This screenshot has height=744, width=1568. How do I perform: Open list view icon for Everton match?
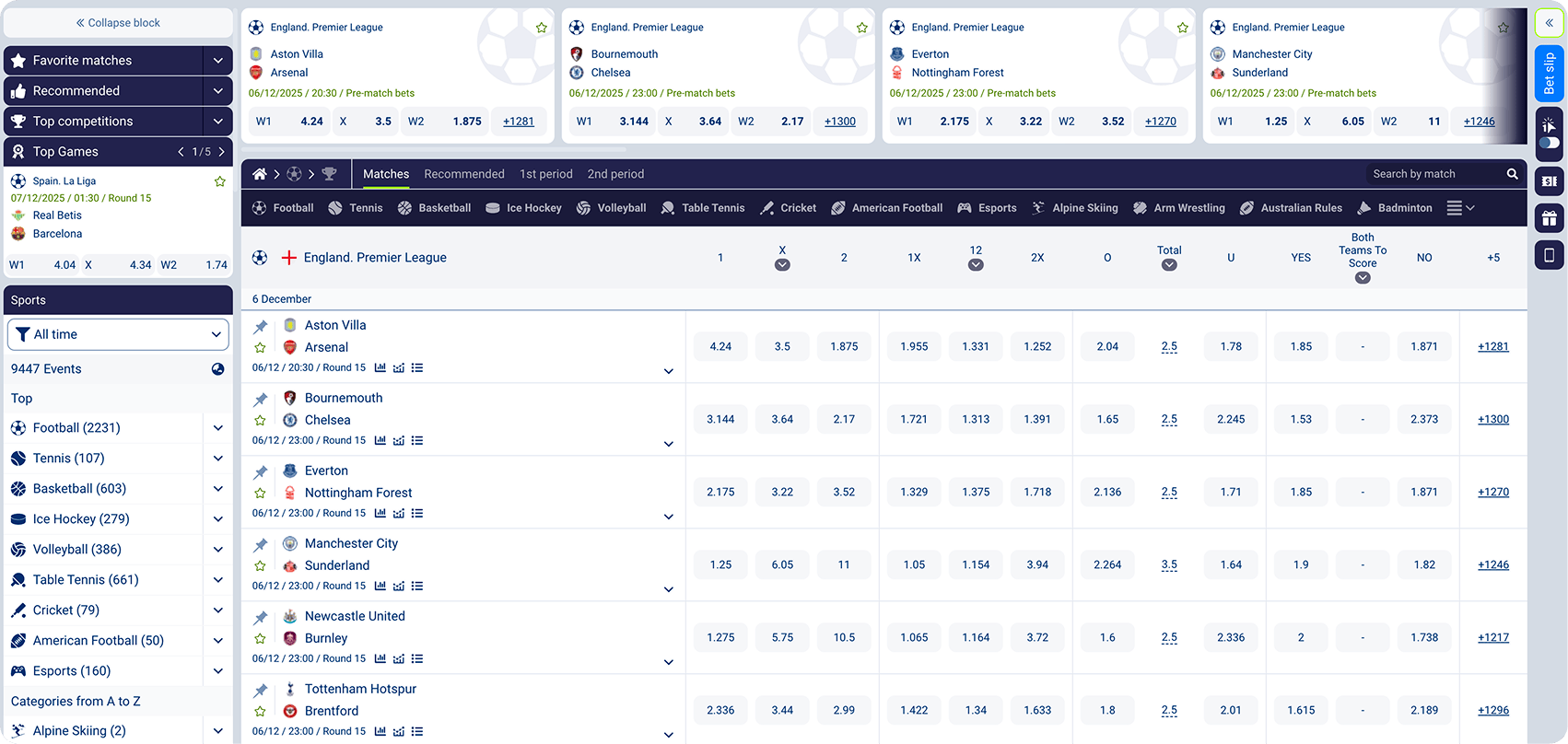click(x=417, y=513)
